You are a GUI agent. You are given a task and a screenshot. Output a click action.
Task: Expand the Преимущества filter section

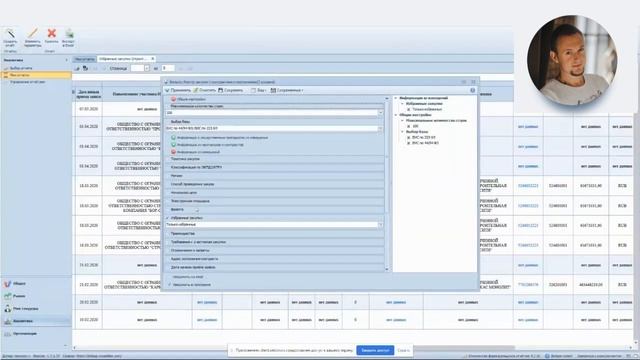(x=274, y=233)
